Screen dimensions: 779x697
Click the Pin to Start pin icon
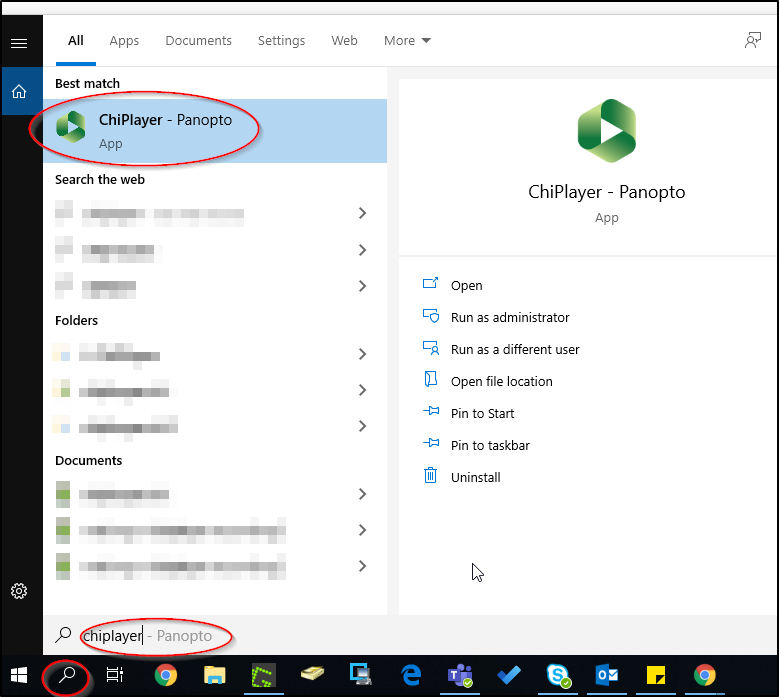[x=430, y=411]
